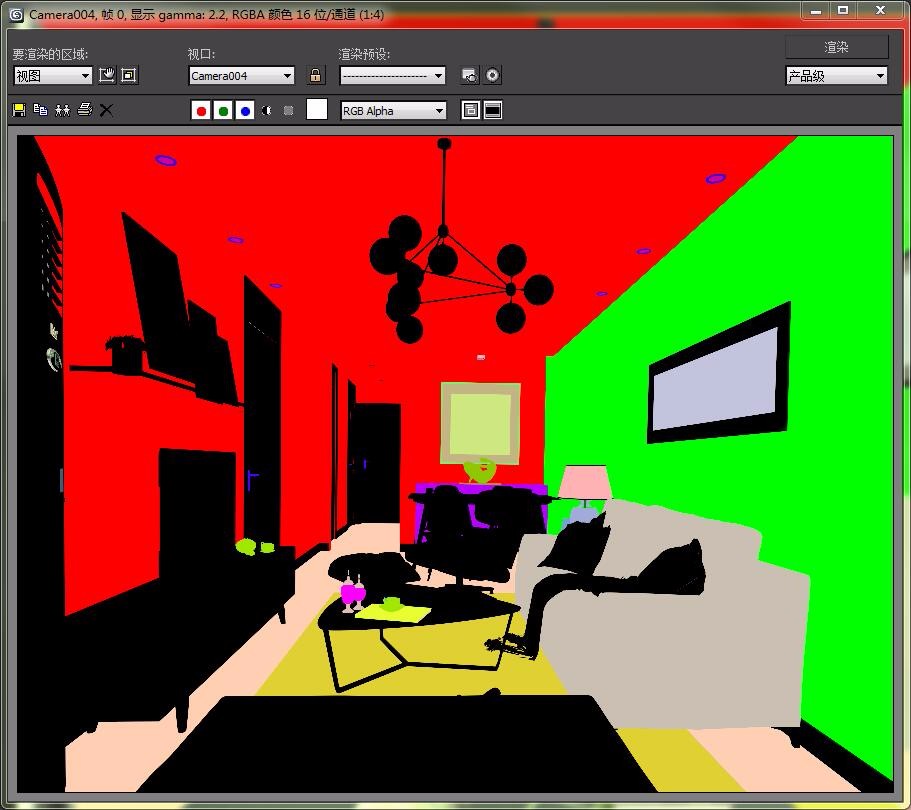Viewport: 911px width, 810px height.
Task: Open the 产品级 render mode dropdown
Action: (x=836, y=76)
